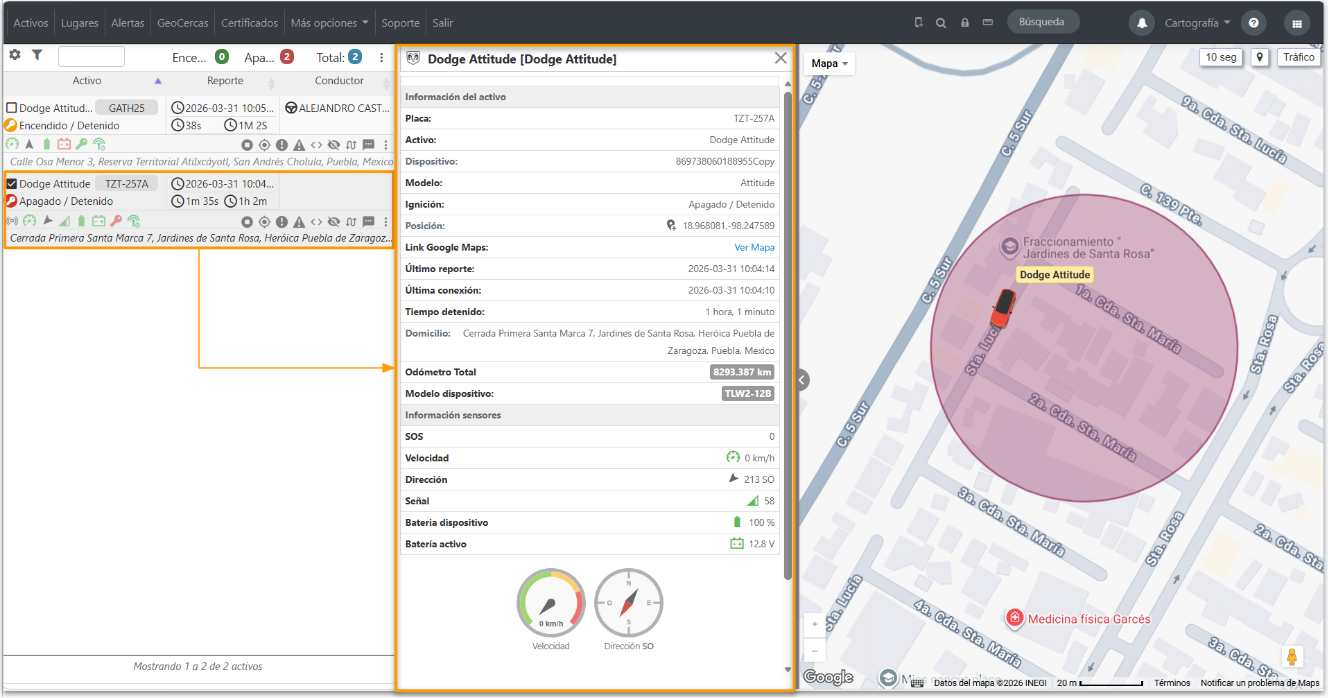Click the locate target icon in GATH25 row
The image size is (1328, 698).
pyautogui.click(x=264, y=145)
